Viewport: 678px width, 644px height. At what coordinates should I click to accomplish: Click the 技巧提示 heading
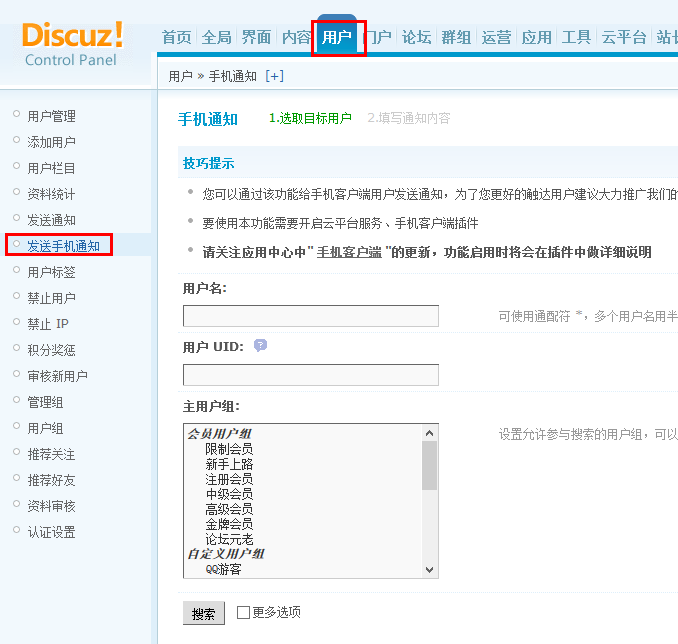pos(208,163)
